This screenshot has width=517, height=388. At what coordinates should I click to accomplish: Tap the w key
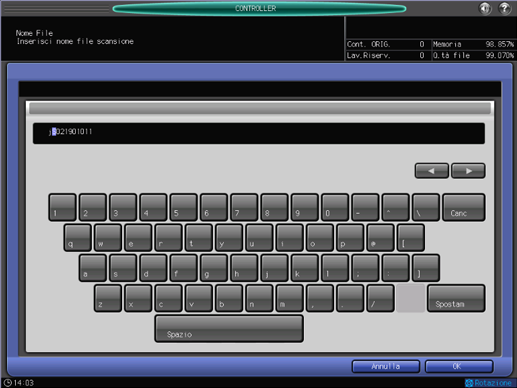pyautogui.click(x=108, y=238)
